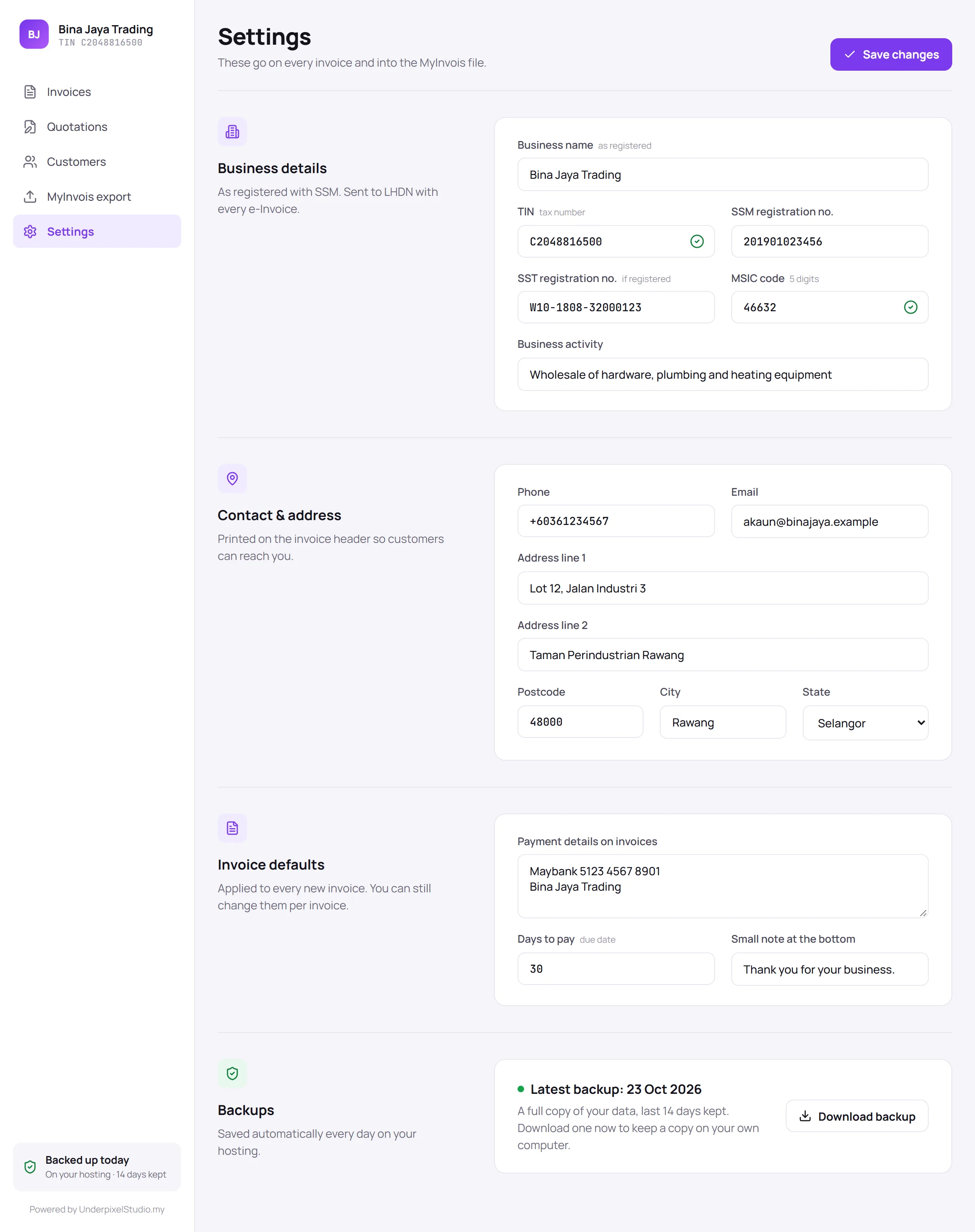This screenshot has height=1232, width=975.
Task: Click the green check icon in TIN field
Action: click(697, 241)
